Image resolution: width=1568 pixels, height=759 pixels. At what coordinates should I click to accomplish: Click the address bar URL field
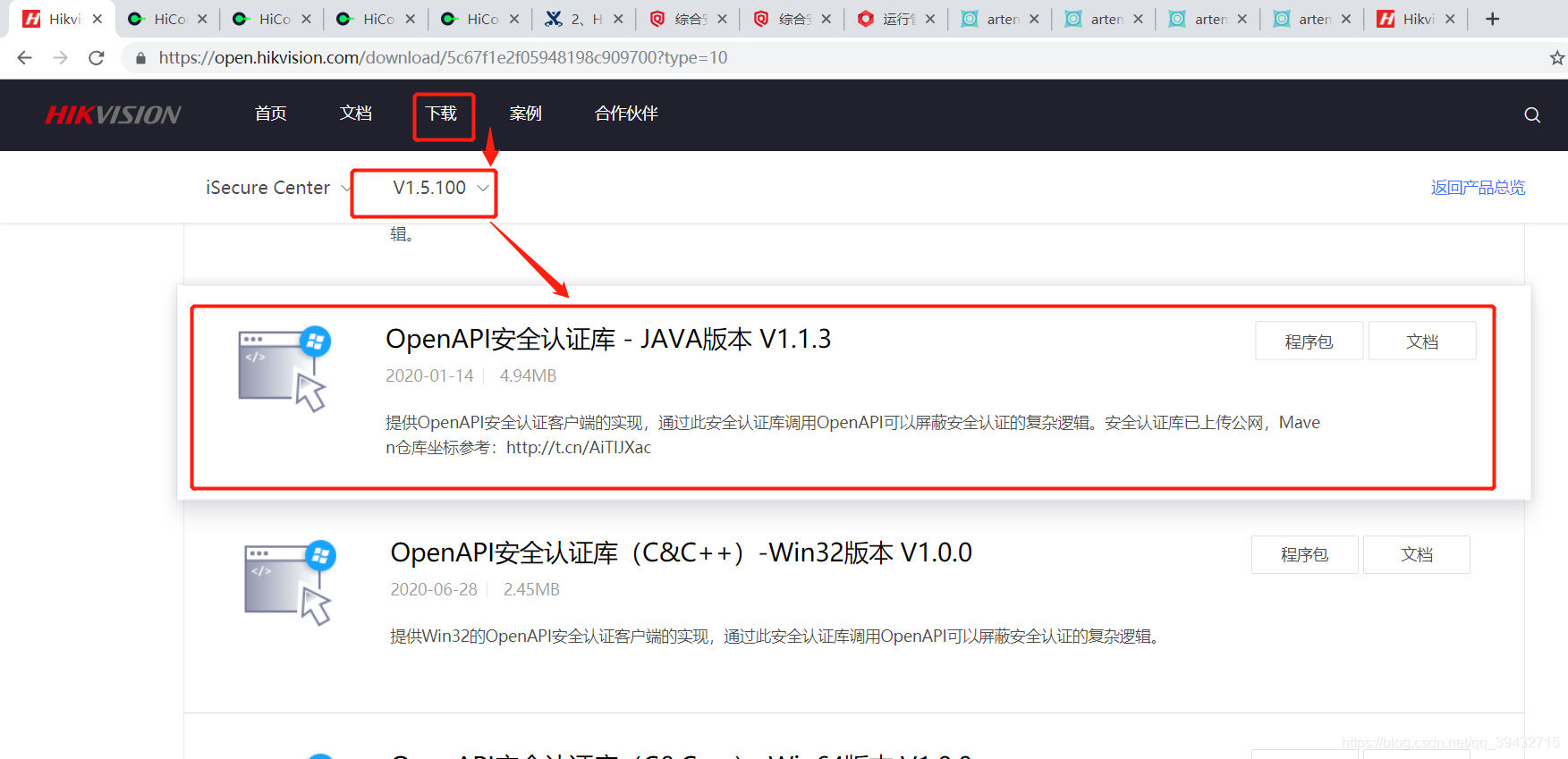coord(832,58)
